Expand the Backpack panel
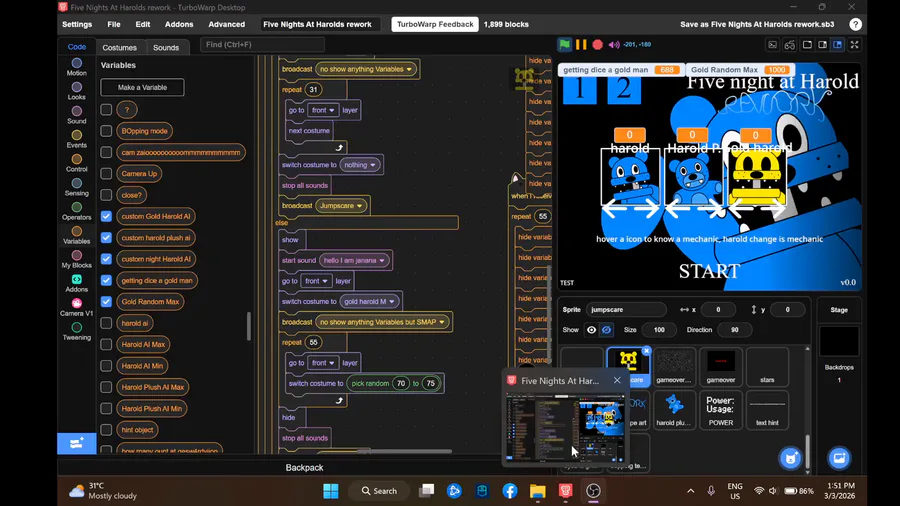This screenshot has width=900, height=506. click(x=304, y=468)
